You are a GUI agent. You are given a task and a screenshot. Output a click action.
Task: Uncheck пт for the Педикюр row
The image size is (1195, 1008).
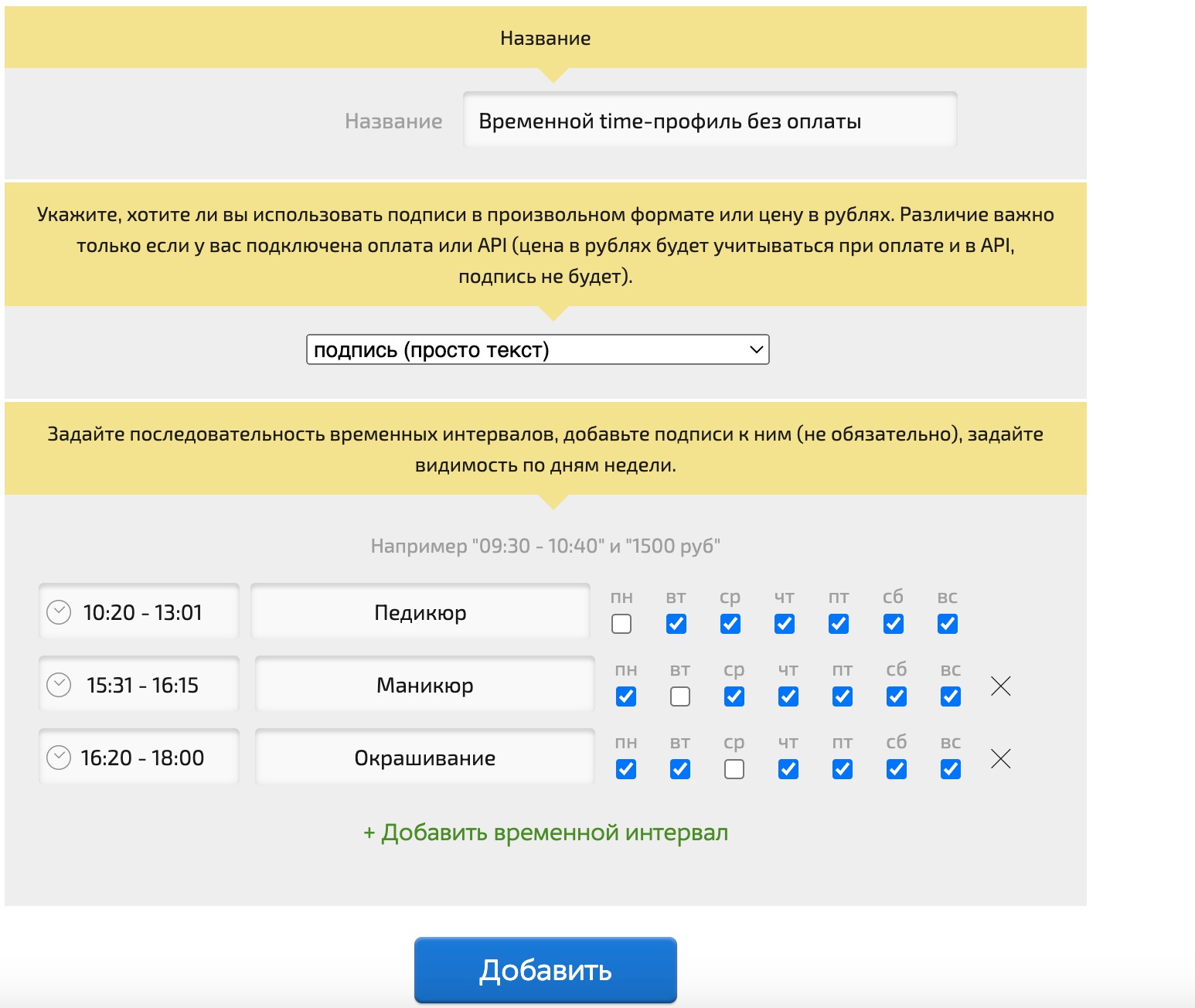[839, 624]
